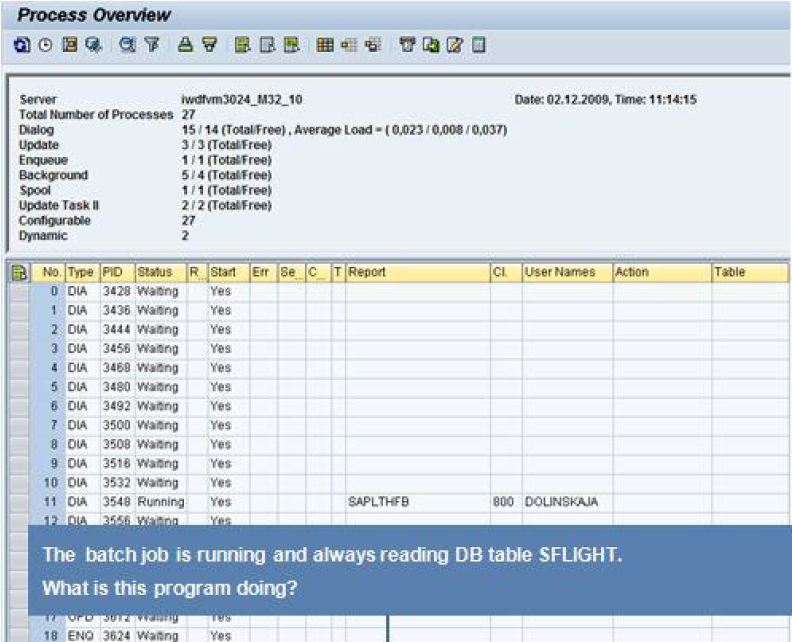Select row 0 using its row selector

coord(20,291)
